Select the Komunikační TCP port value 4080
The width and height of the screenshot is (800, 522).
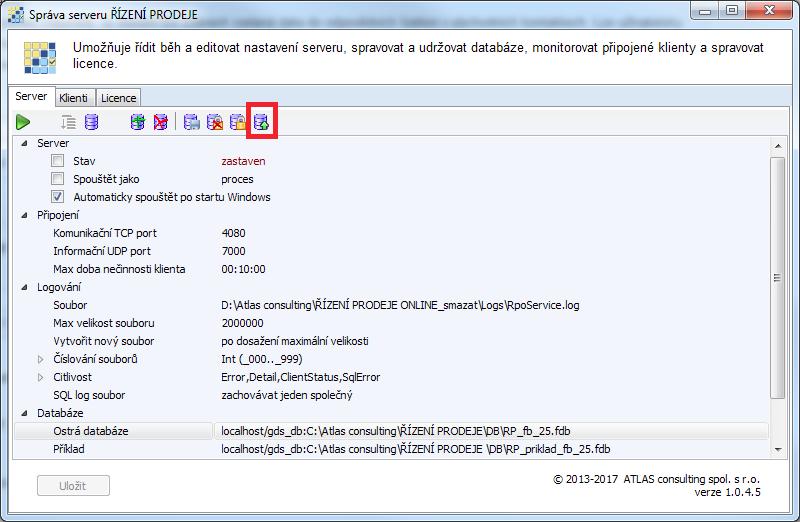233,233
